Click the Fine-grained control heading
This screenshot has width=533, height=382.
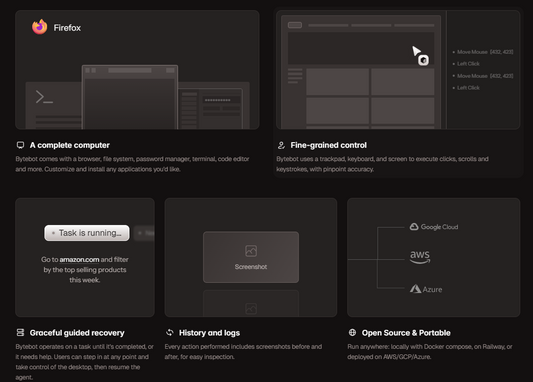pos(328,145)
